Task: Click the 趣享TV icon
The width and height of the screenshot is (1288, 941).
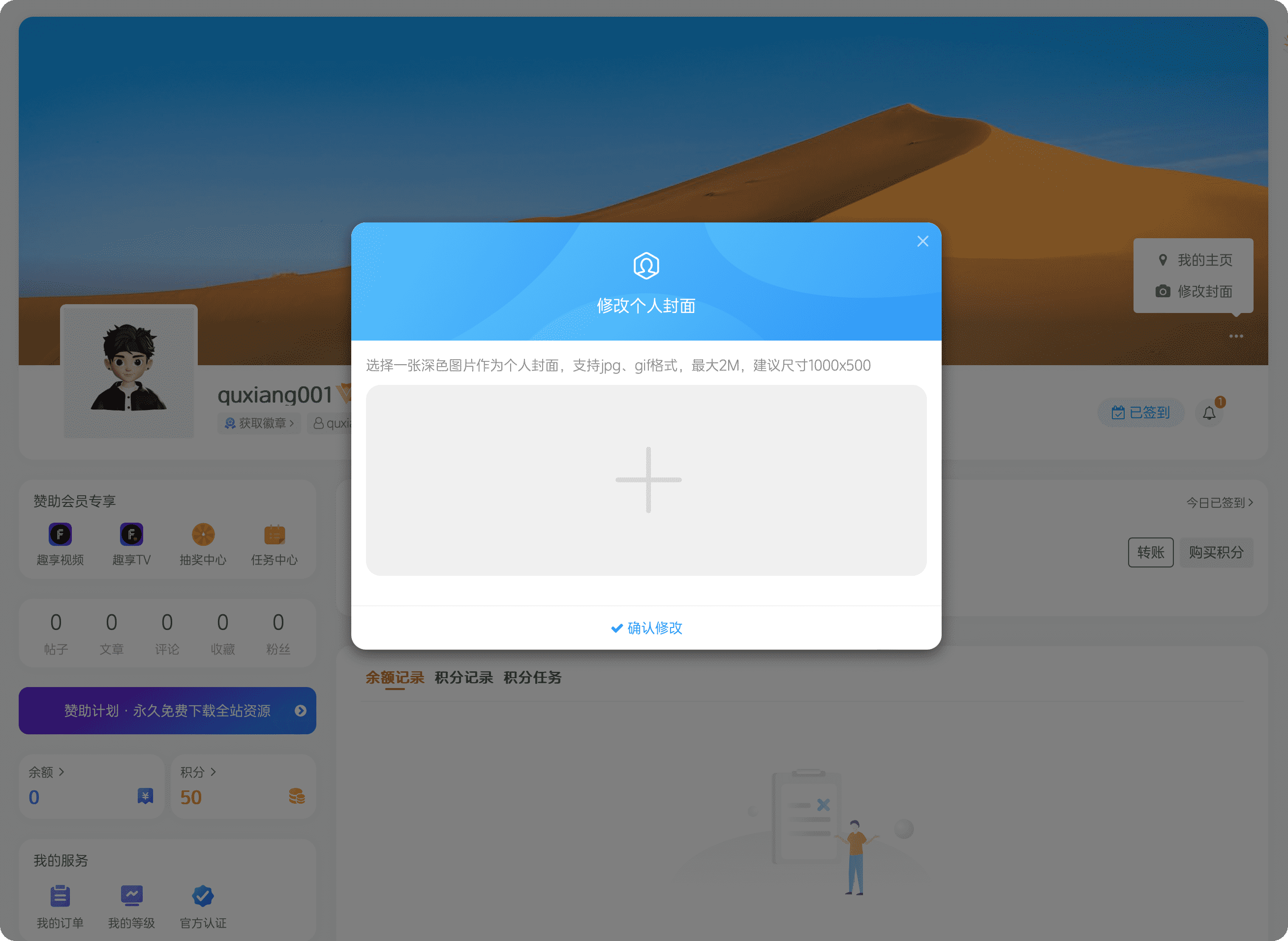Action: [130, 534]
